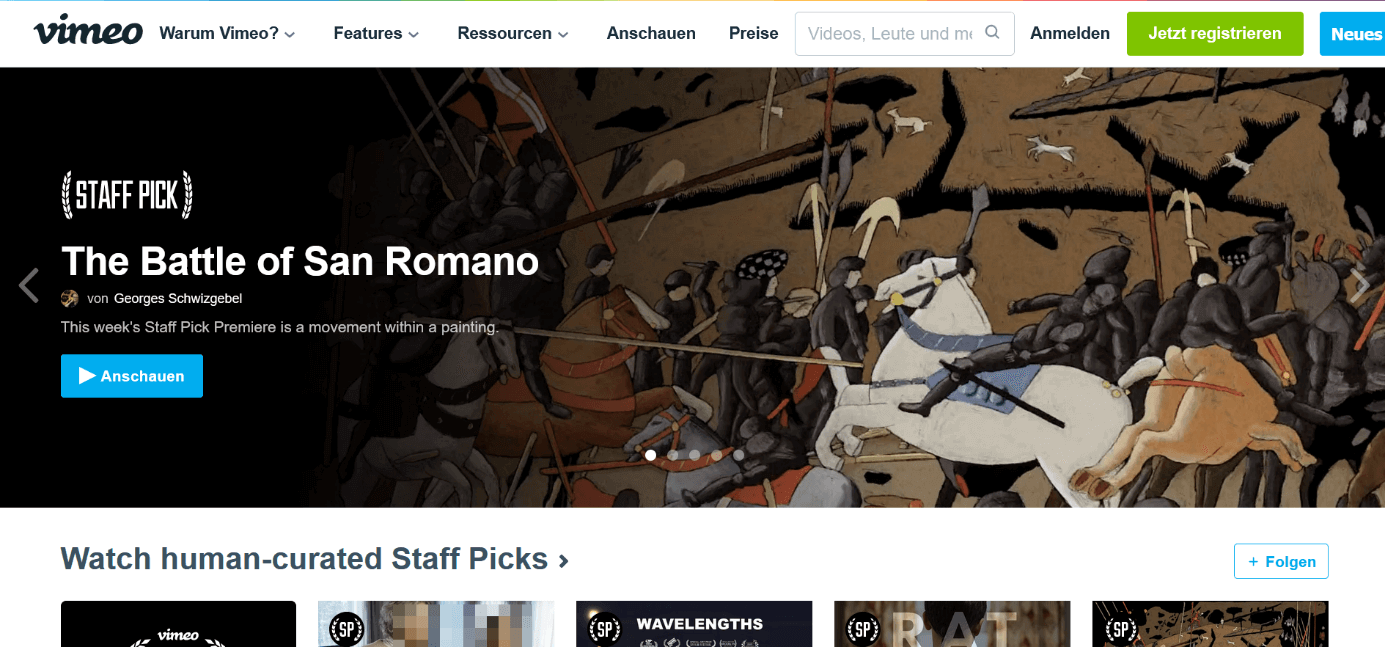Play the video with the blue Anschauen button
The image size is (1385, 647).
coord(132,376)
